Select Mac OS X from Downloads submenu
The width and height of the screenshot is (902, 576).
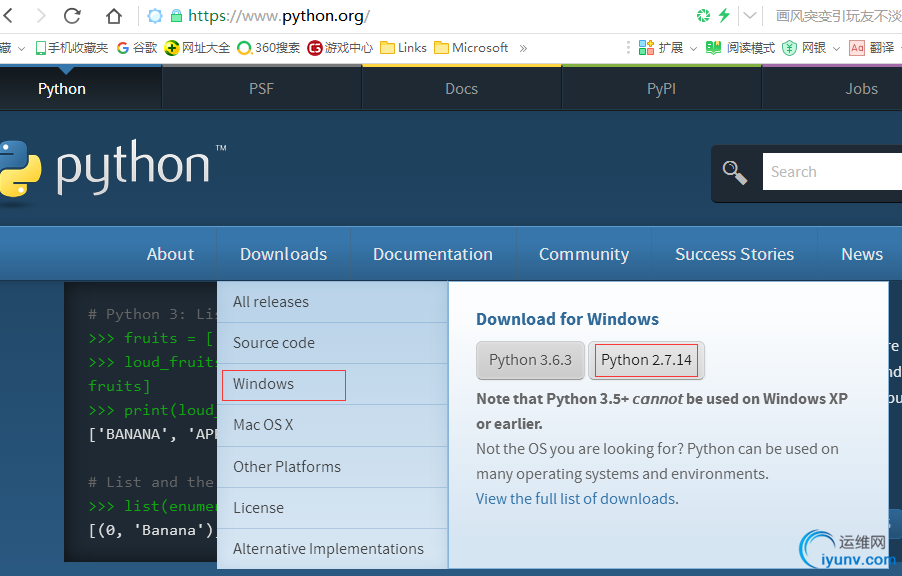tap(332, 425)
